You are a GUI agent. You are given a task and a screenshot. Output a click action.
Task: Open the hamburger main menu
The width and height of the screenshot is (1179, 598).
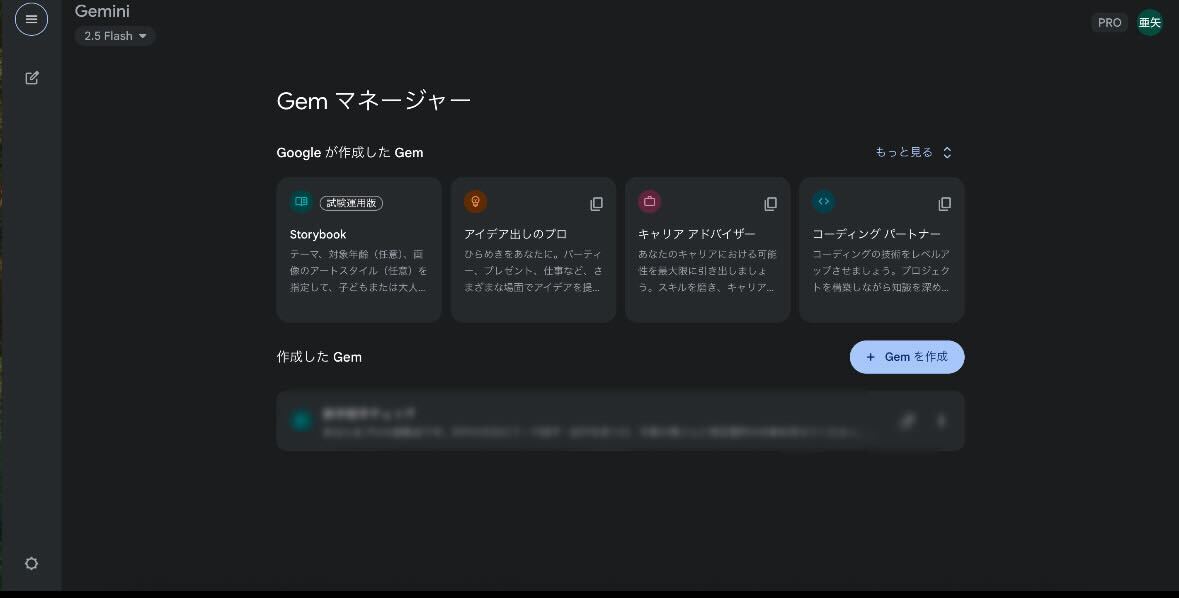click(31, 20)
